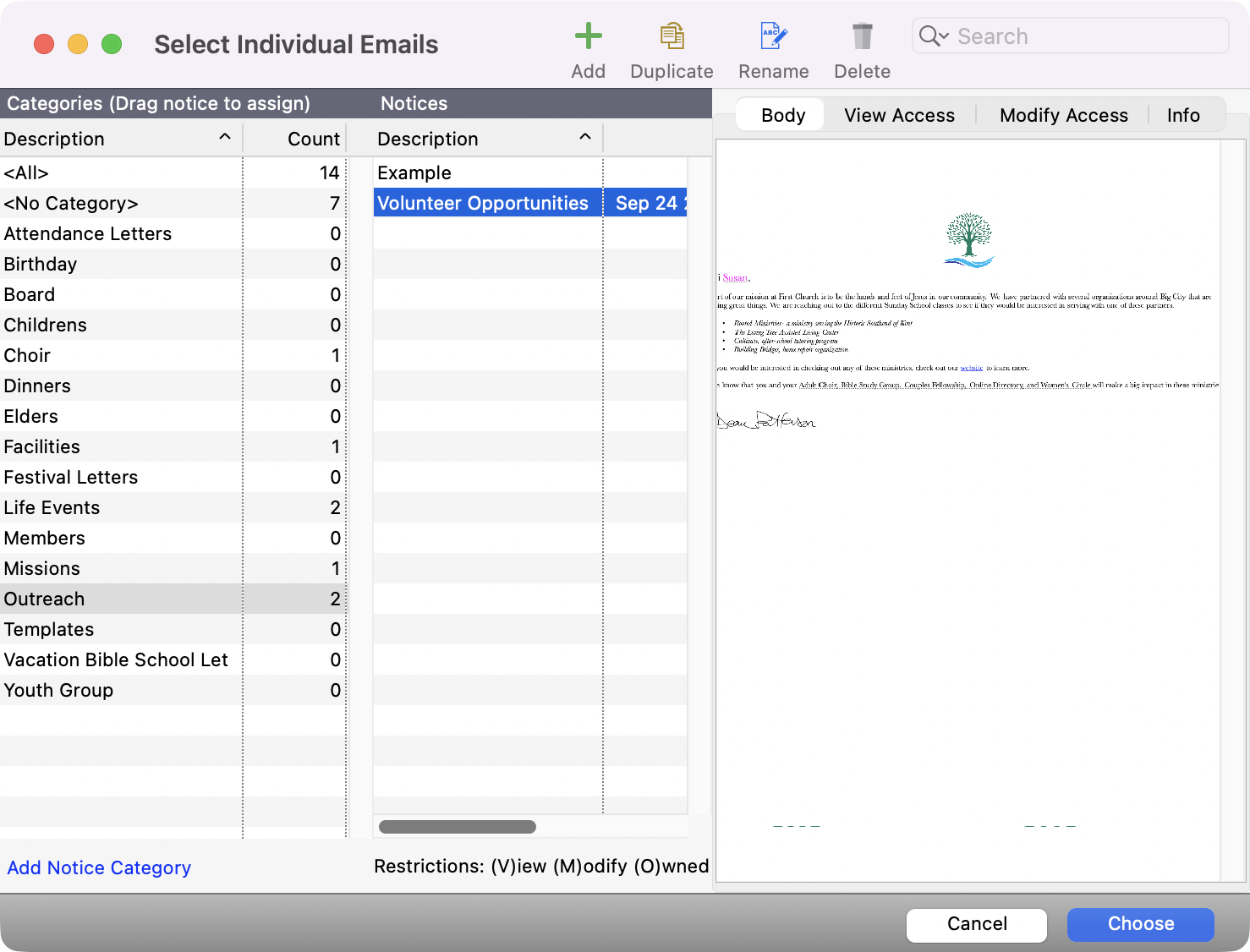This screenshot has width=1250, height=952.
Task: Open the Modify Access tab
Action: (1063, 115)
